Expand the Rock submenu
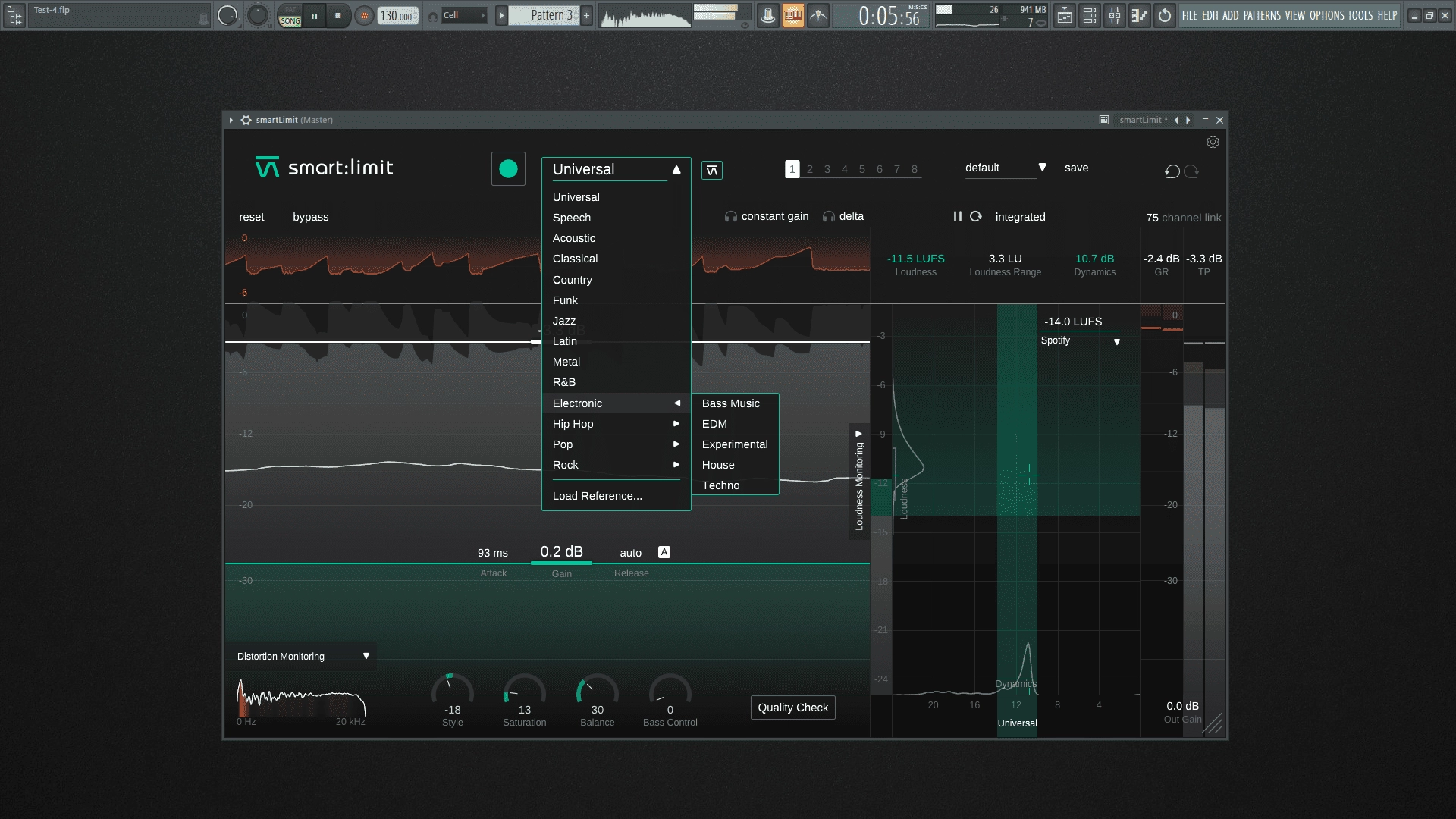Image resolution: width=1456 pixels, height=819 pixels. [616, 465]
